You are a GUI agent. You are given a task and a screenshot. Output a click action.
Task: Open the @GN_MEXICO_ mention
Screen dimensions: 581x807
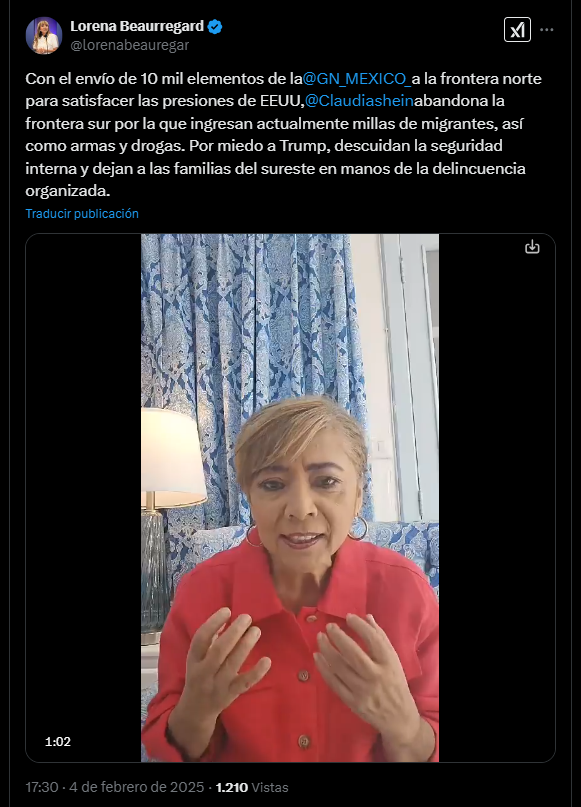[357, 79]
